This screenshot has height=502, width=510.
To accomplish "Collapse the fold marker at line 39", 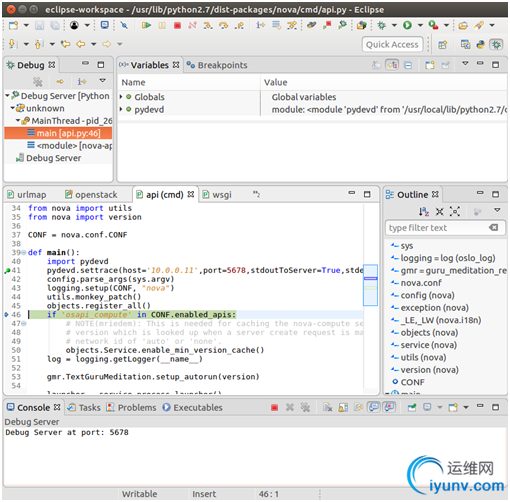I will pos(24,253).
